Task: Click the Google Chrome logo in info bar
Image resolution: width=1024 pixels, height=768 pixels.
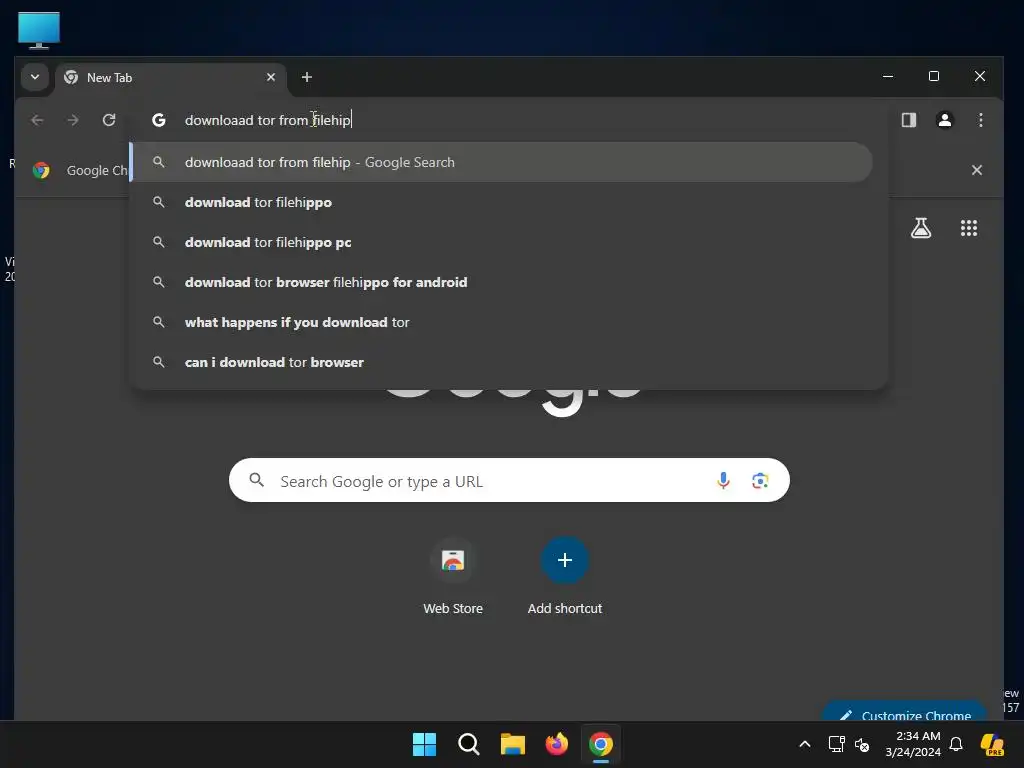Action: point(41,170)
